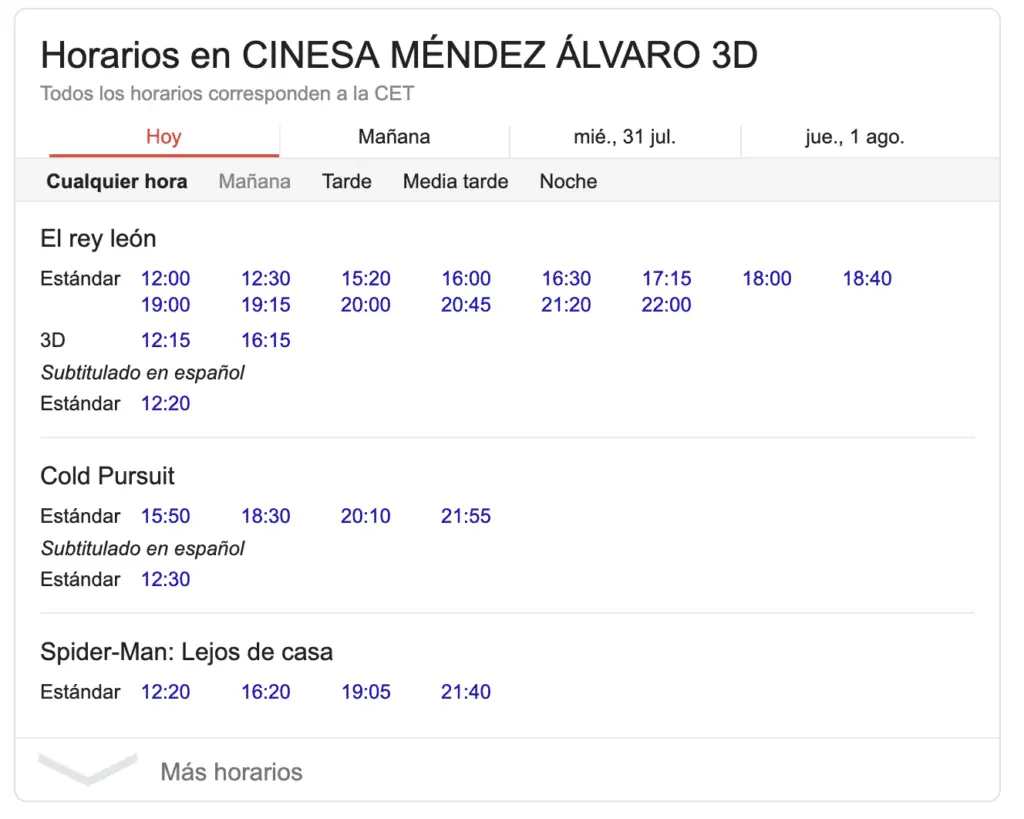Select the 15:50 Cold Pursuit showtime
Viewport: 1024px width, 819px height.
[x=165, y=516]
